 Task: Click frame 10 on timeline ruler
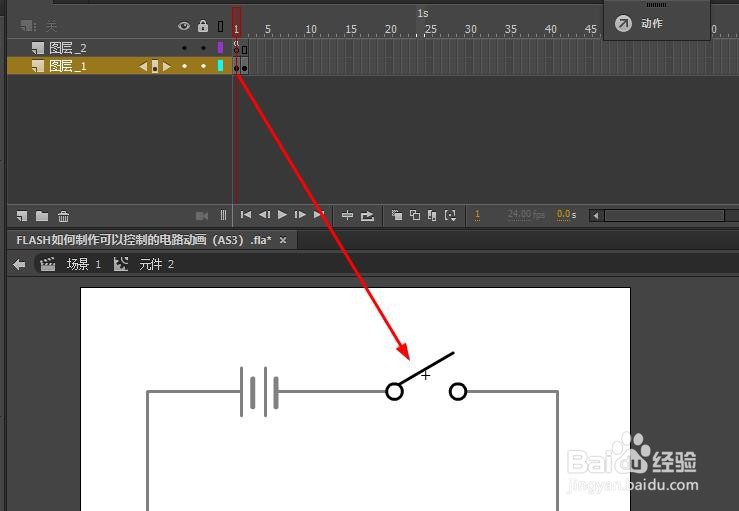(311, 29)
